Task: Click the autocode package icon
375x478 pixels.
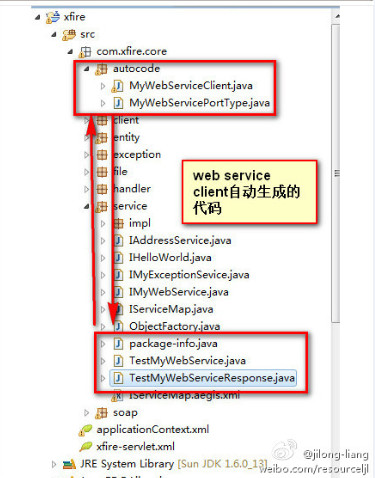Action: [x=101, y=69]
